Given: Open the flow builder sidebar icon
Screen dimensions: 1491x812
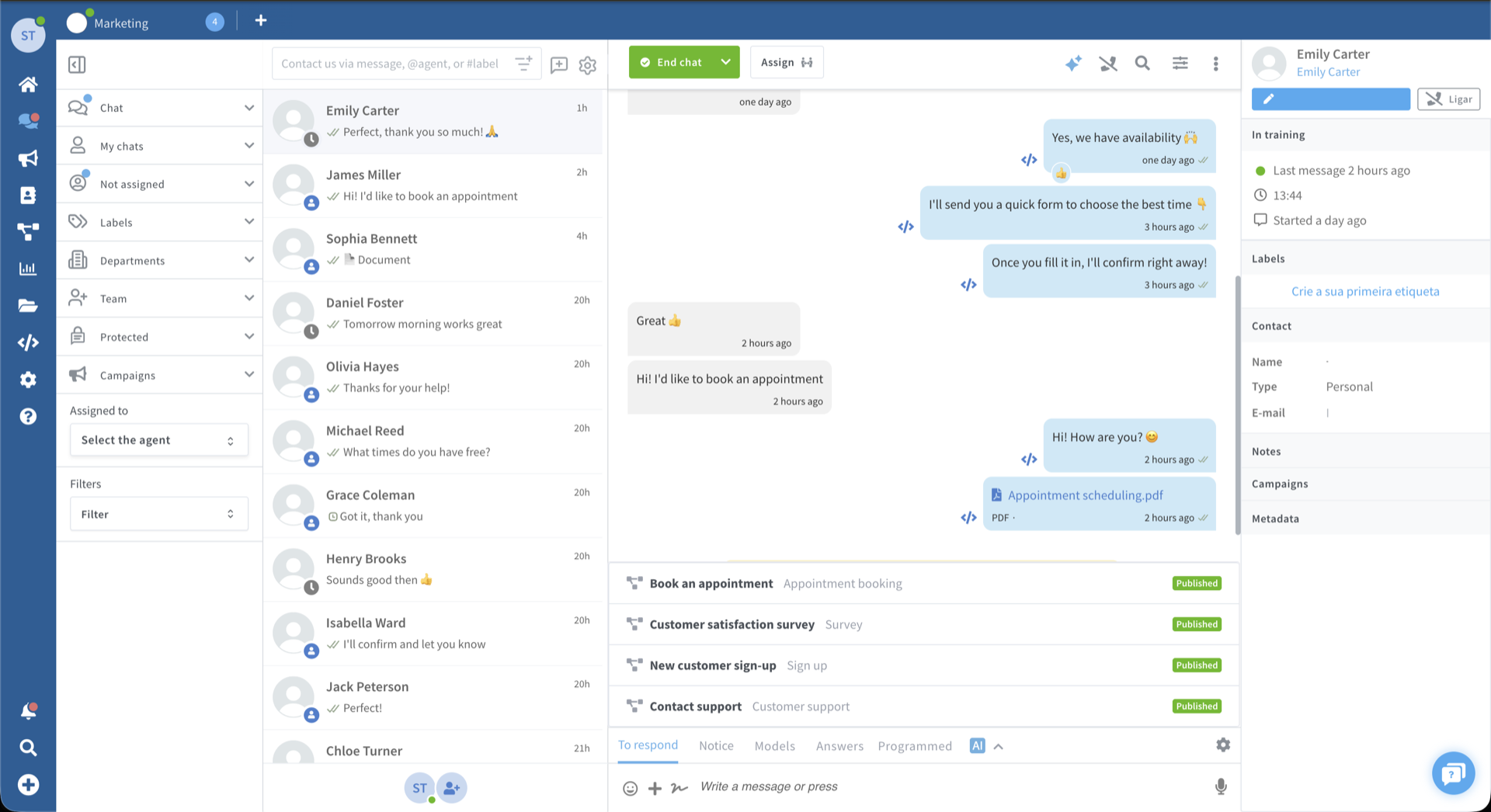Looking at the screenshot, I should 28,231.
